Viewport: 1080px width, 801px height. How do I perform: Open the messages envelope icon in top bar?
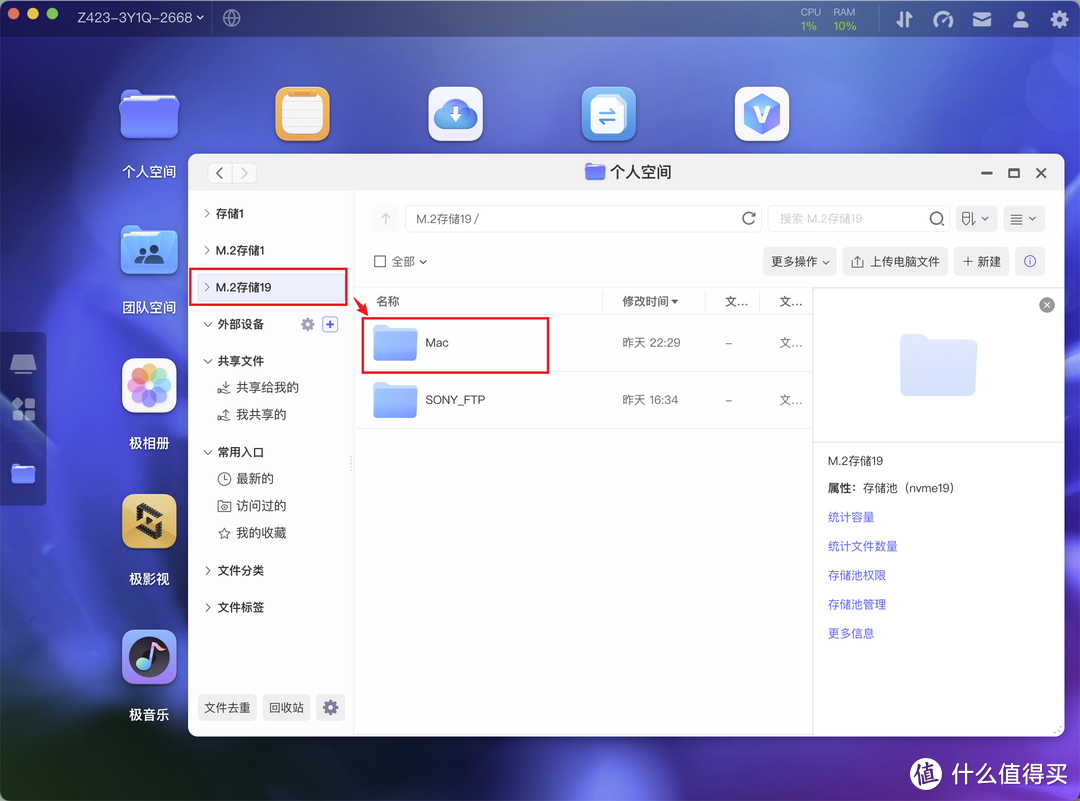click(x=981, y=18)
